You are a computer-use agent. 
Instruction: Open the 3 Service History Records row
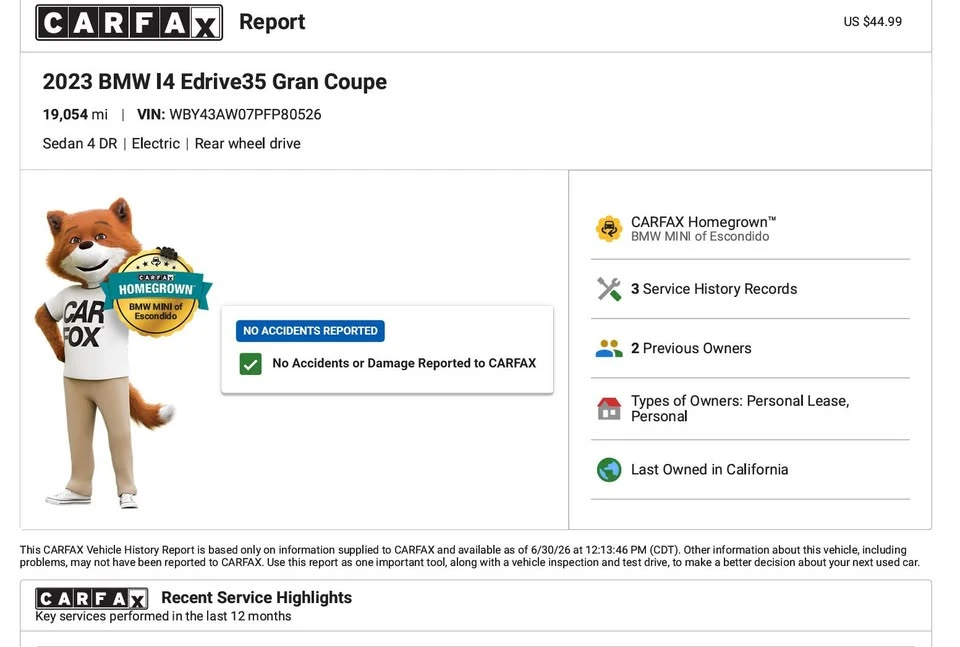(x=750, y=289)
